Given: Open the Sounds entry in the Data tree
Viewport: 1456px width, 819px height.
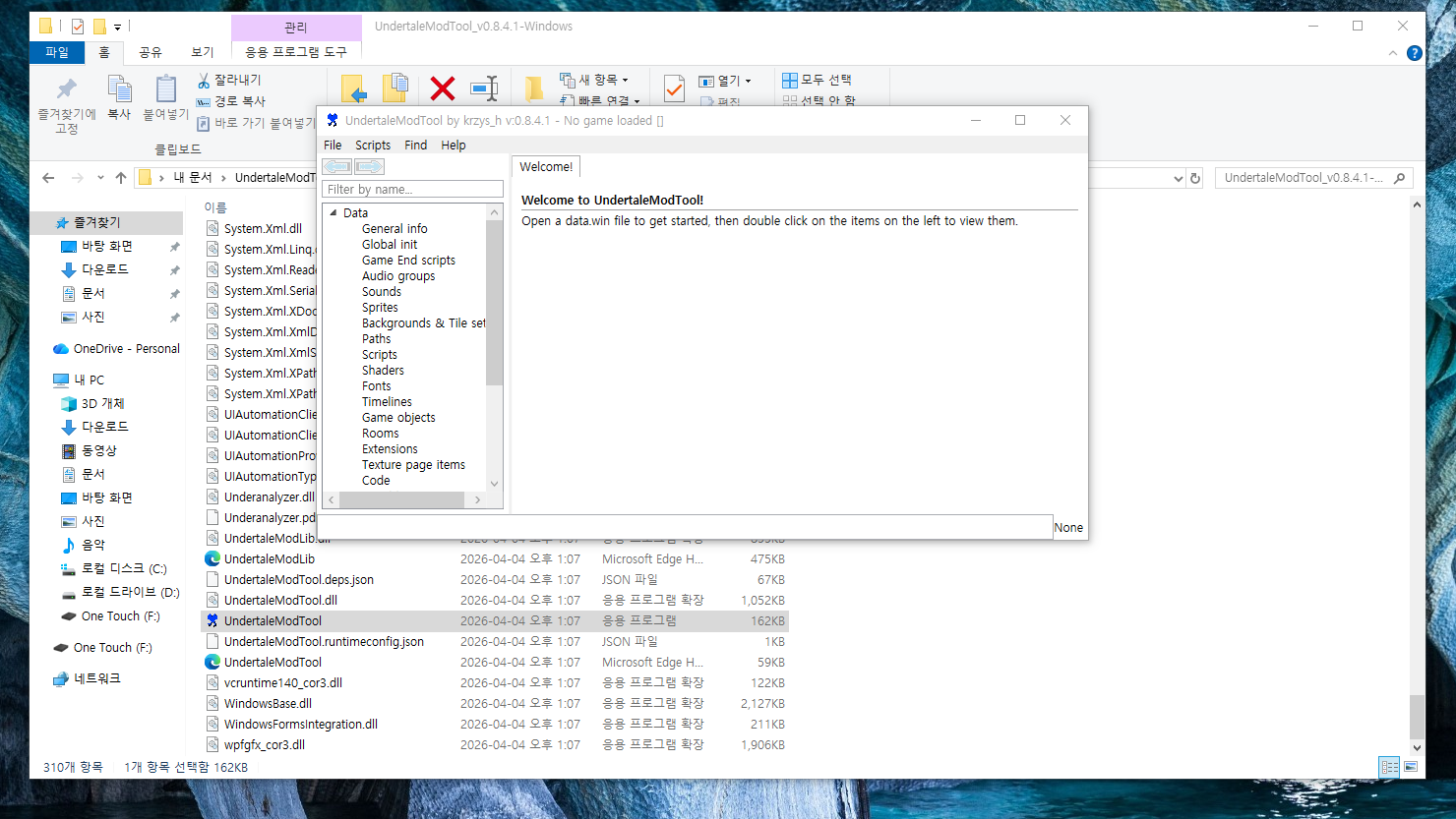Looking at the screenshot, I should [380, 291].
